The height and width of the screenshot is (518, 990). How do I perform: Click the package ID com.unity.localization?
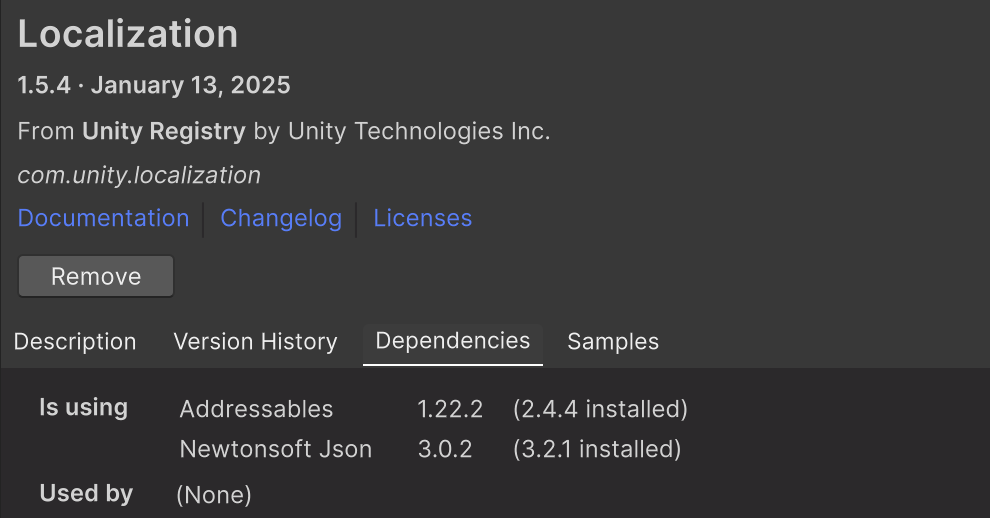pyautogui.click(x=139, y=175)
